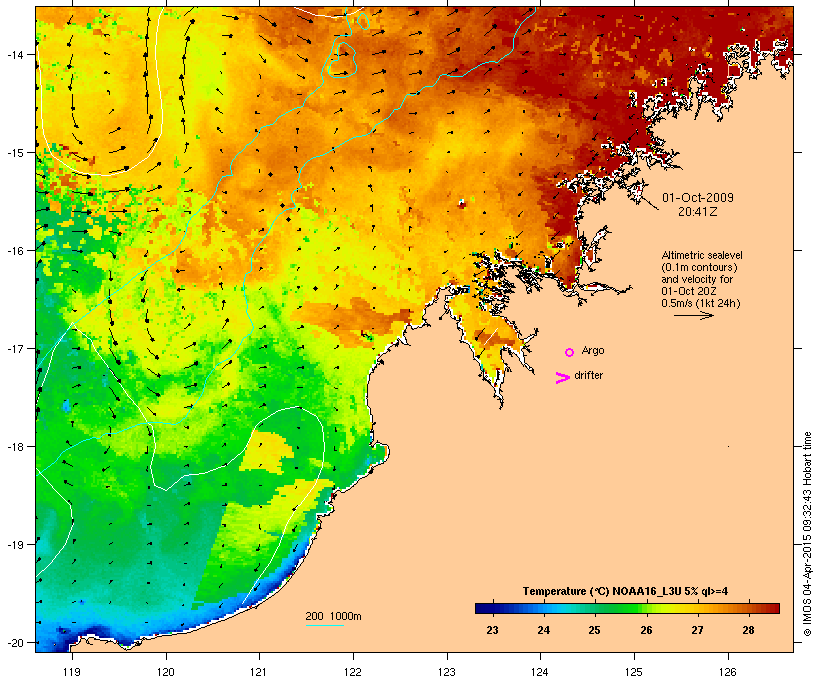Click the '01-Oct 20Z' text

[x=689, y=291]
